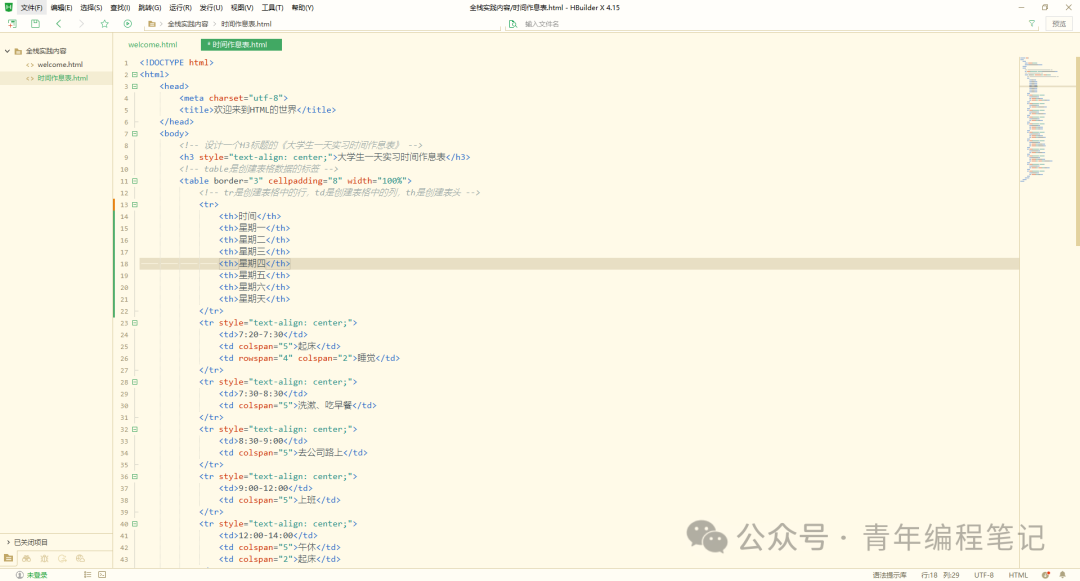1080x581 pixels.
Task: Click the user avatar icon in the status bar
Action: point(19,575)
